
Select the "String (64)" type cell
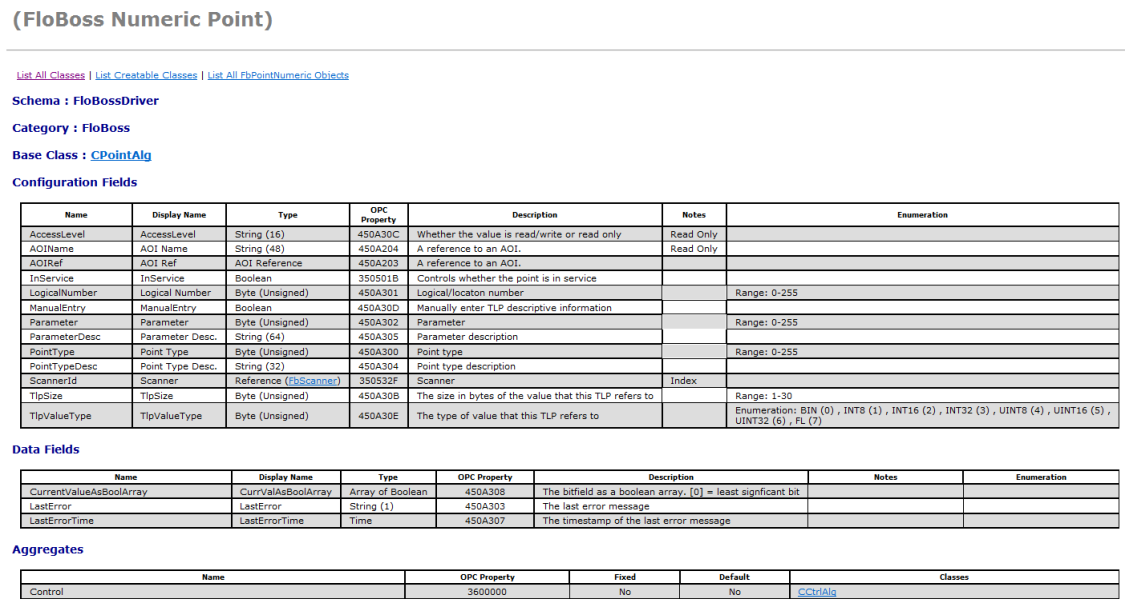pyautogui.click(x=288, y=336)
